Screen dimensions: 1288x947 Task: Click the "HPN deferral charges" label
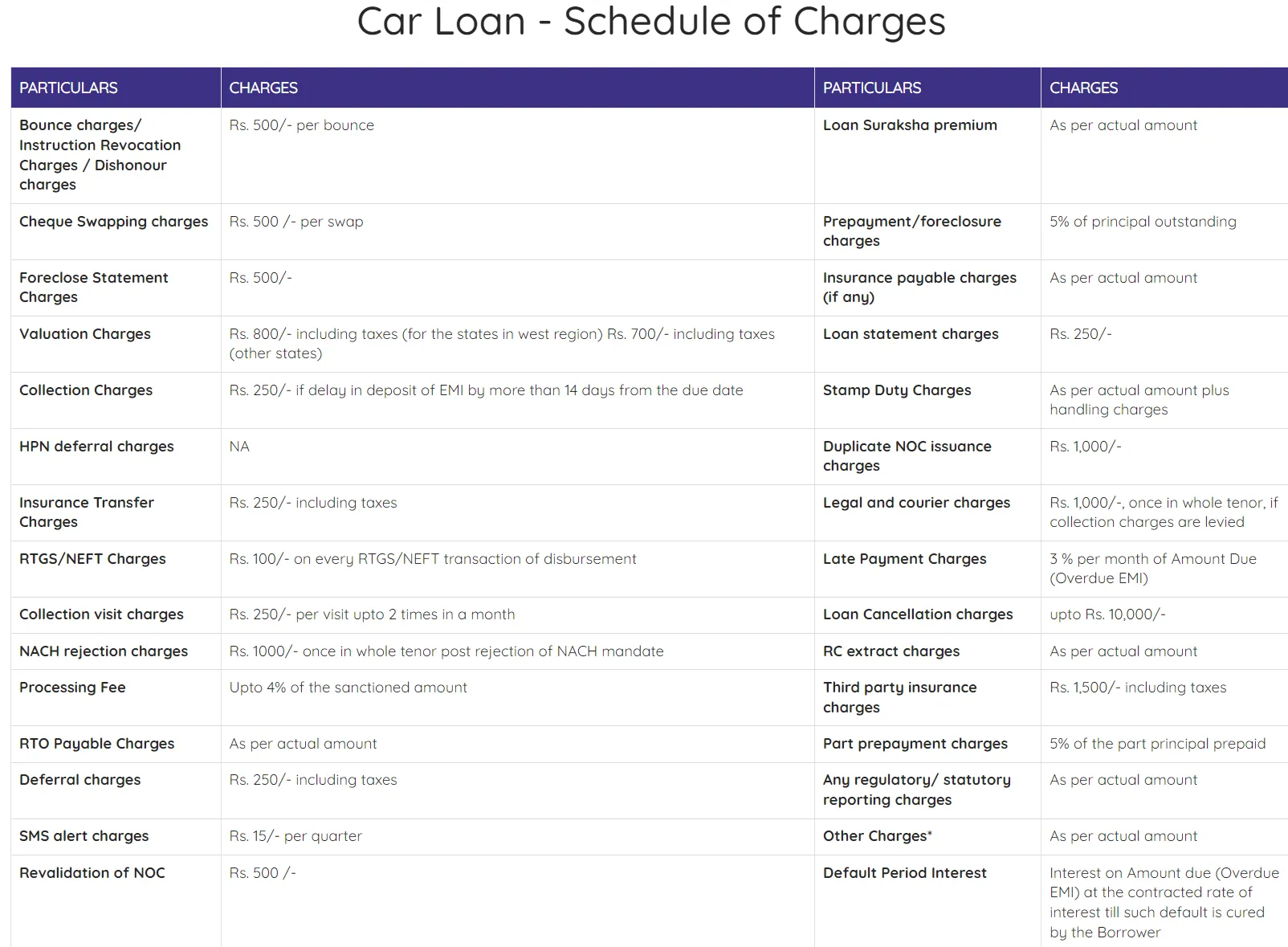point(96,447)
